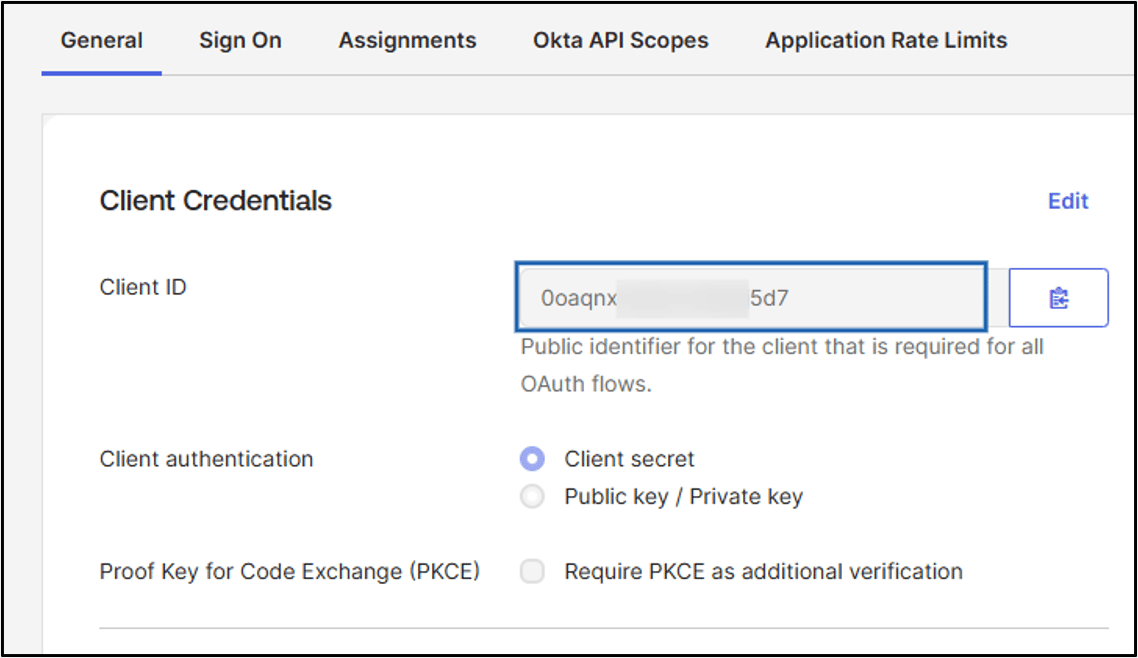The height and width of the screenshot is (658, 1138).
Task: Enable Require PKCE as additional verification
Action: (x=532, y=571)
